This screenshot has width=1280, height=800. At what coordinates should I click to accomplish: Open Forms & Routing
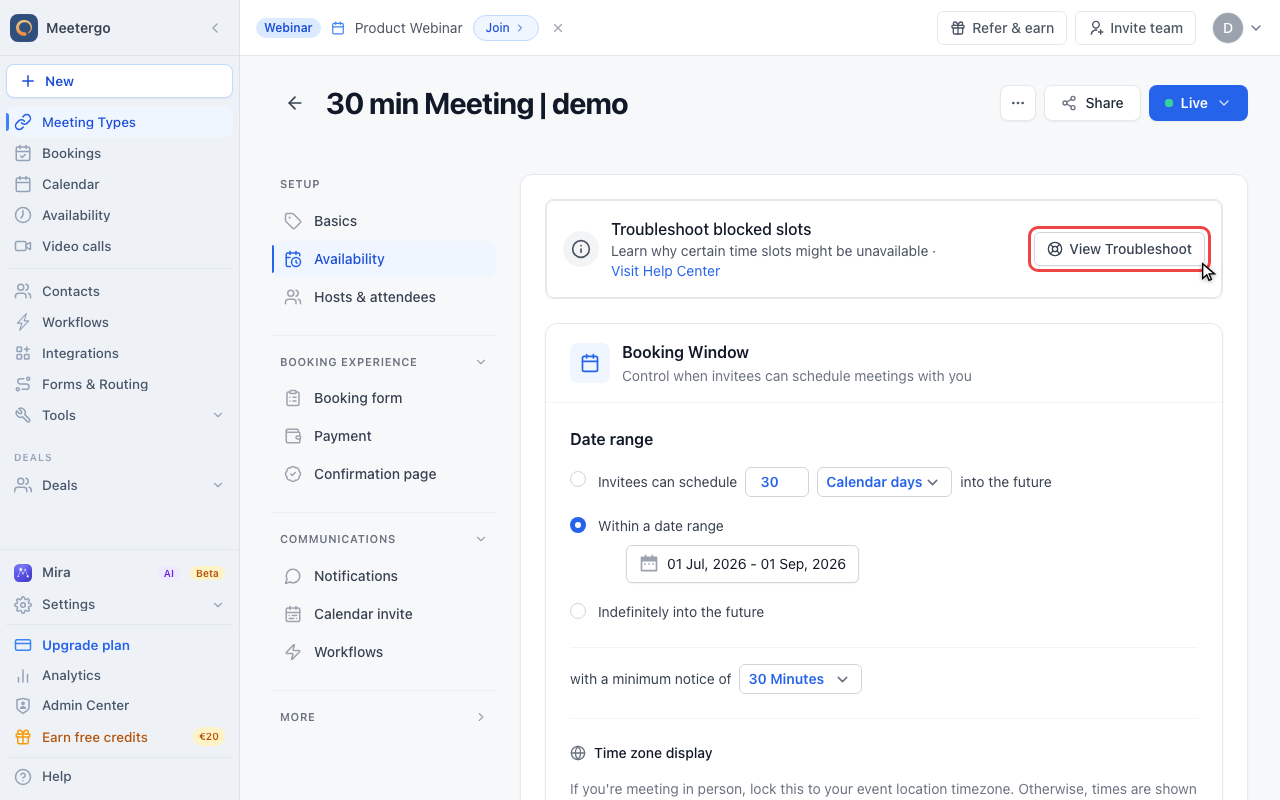tap(120, 384)
